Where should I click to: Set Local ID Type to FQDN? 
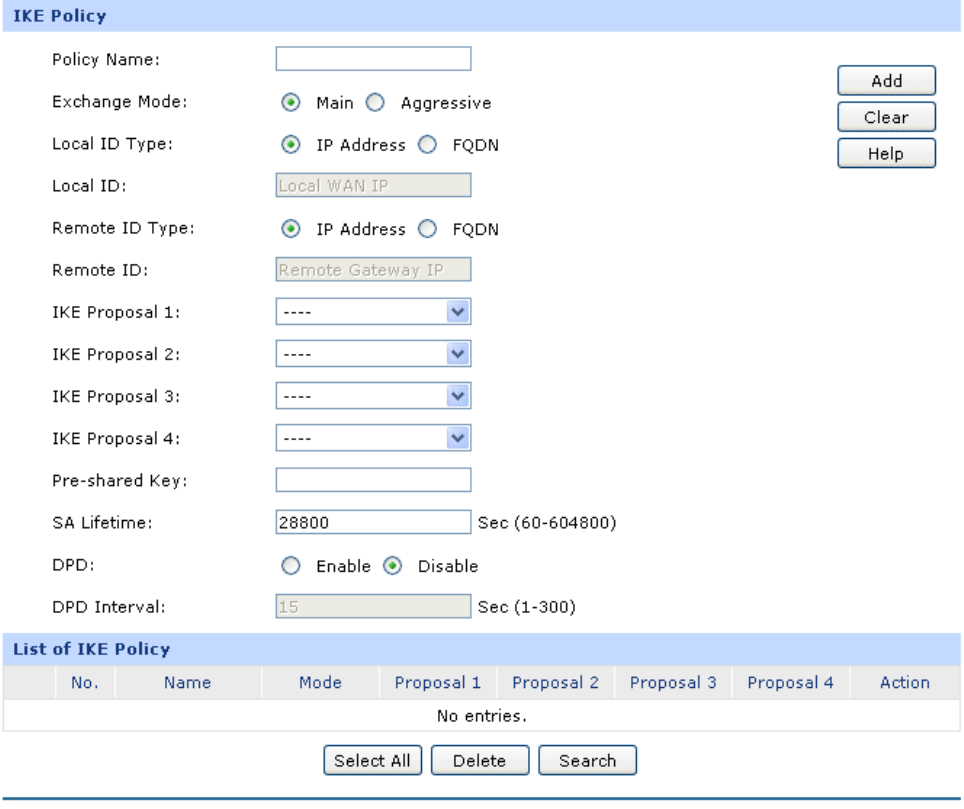pyautogui.click(x=427, y=144)
